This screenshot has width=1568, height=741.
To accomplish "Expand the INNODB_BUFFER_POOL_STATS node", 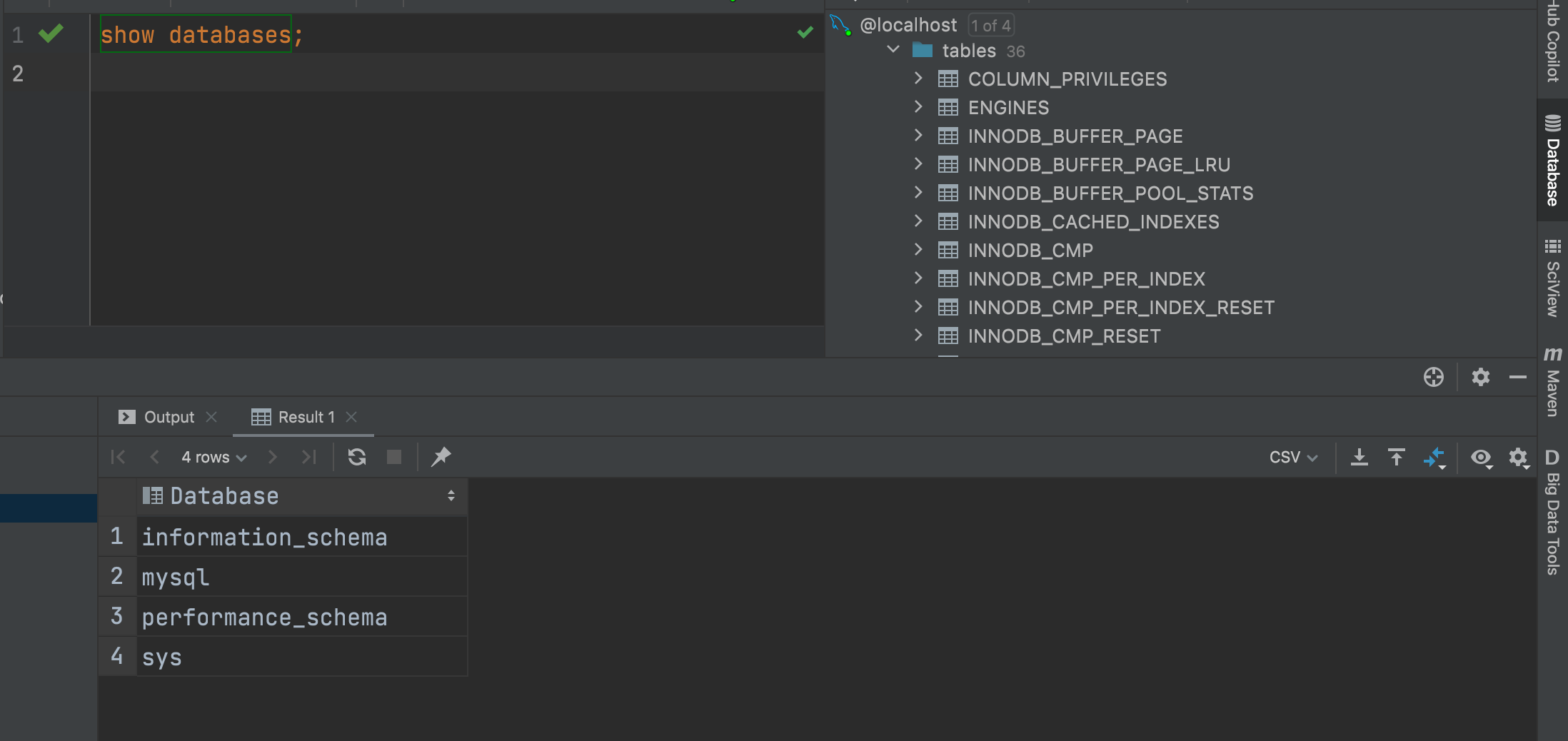I will coord(919,193).
